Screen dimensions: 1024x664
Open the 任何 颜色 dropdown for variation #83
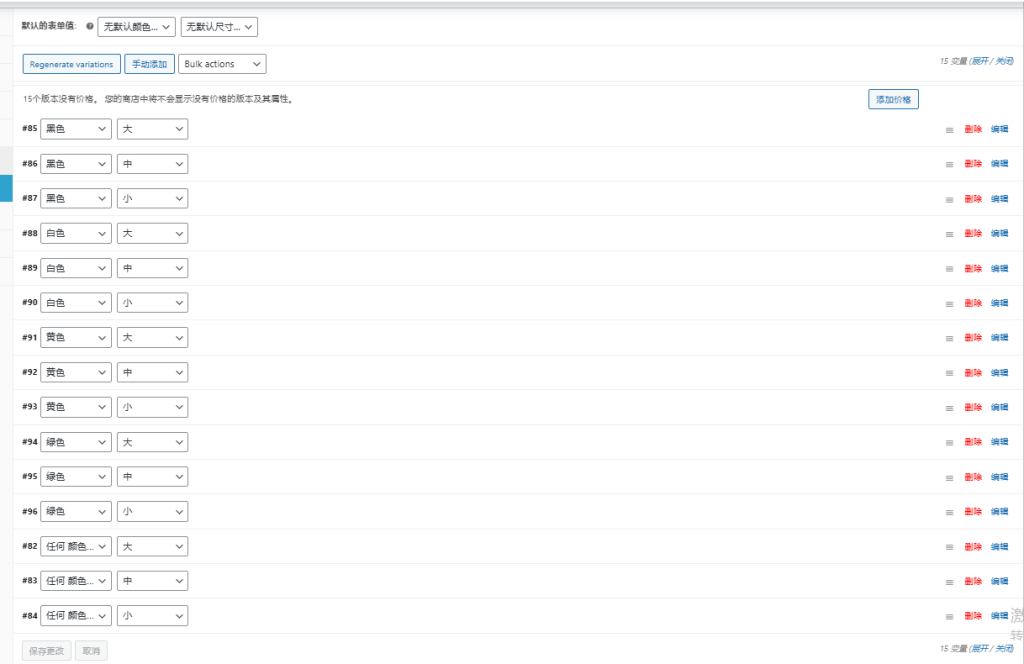(76, 581)
